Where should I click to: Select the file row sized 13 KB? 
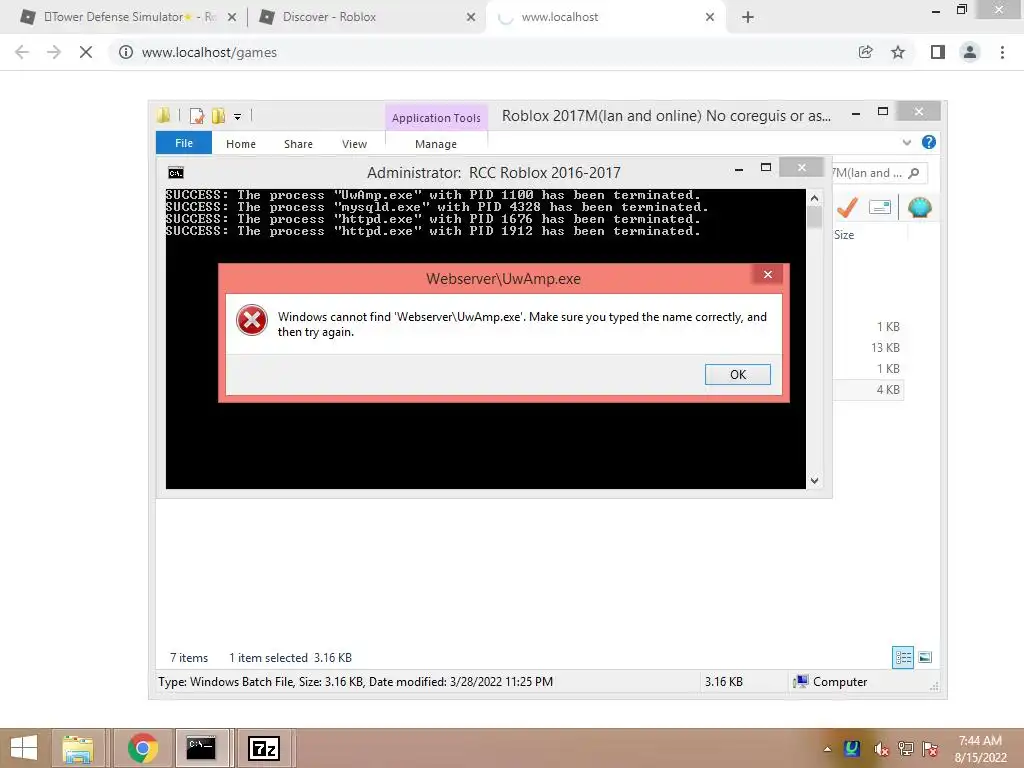(x=869, y=347)
